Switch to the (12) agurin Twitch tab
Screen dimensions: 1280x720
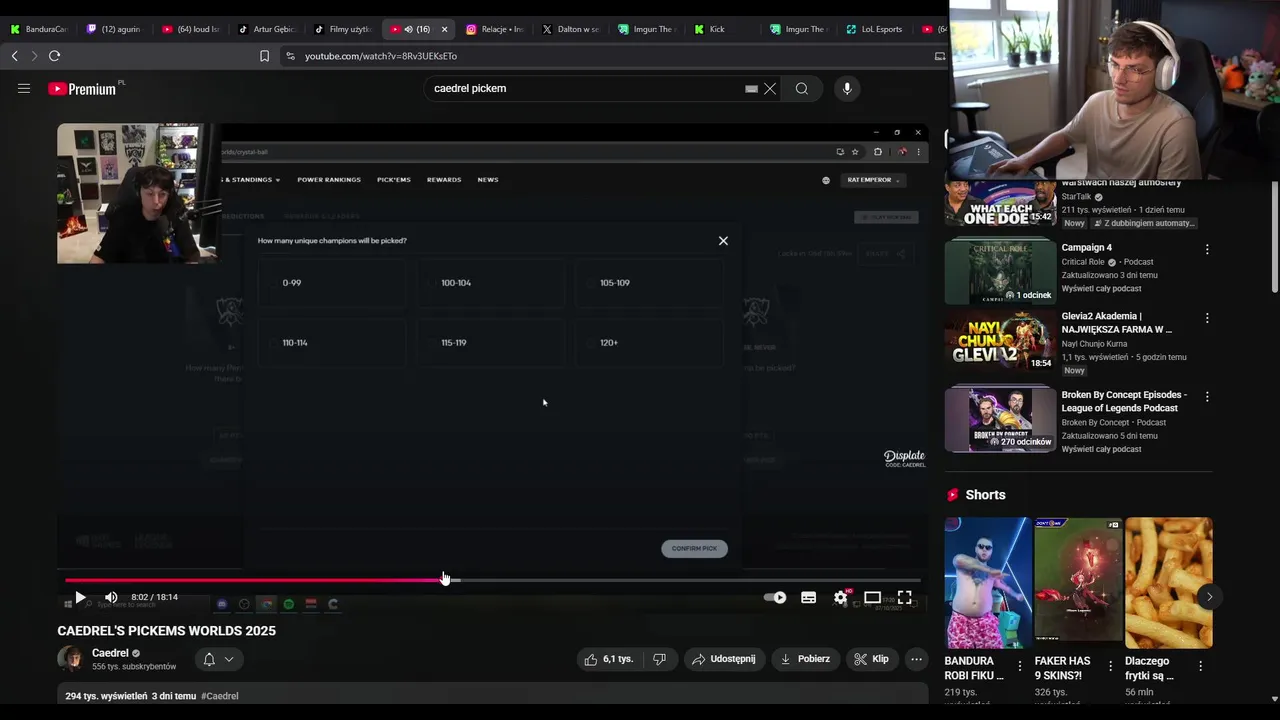point(115,29)
